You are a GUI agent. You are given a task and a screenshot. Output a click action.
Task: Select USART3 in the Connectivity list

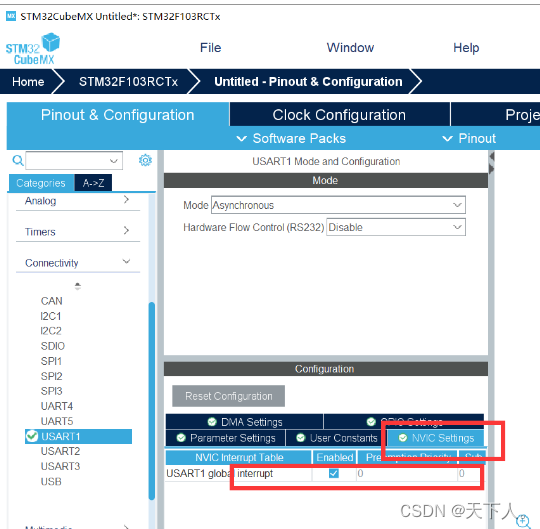60,466
